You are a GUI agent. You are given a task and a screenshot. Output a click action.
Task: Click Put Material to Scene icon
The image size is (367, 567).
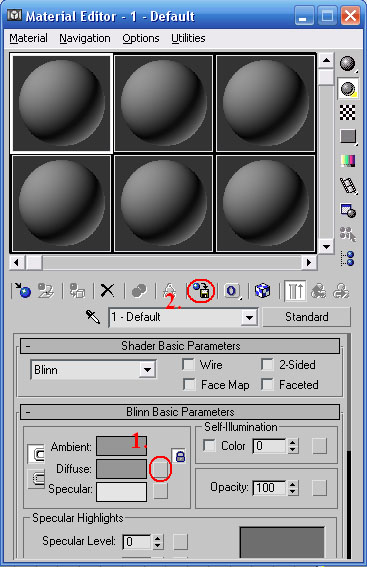[46, 290]
